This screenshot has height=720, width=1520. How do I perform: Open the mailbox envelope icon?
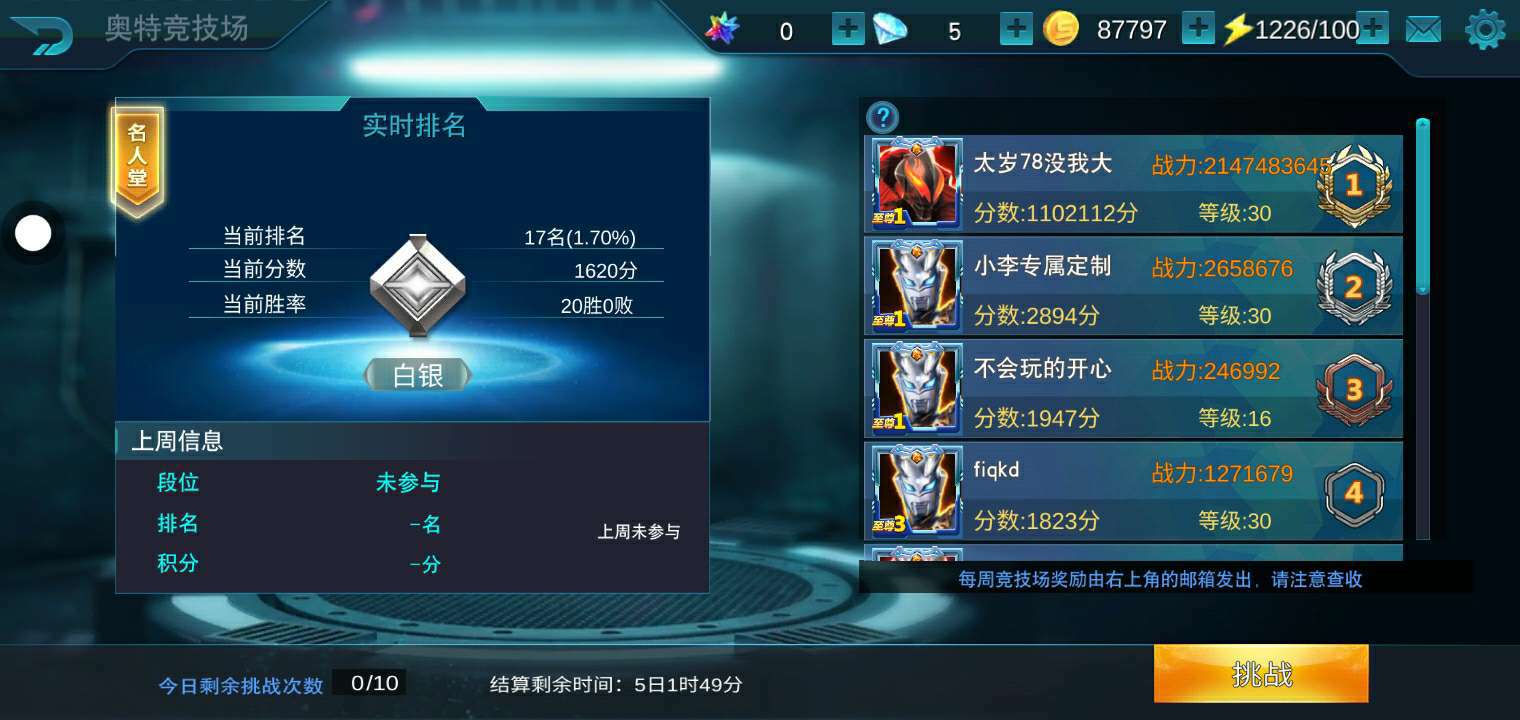[x=1423, y=30]
